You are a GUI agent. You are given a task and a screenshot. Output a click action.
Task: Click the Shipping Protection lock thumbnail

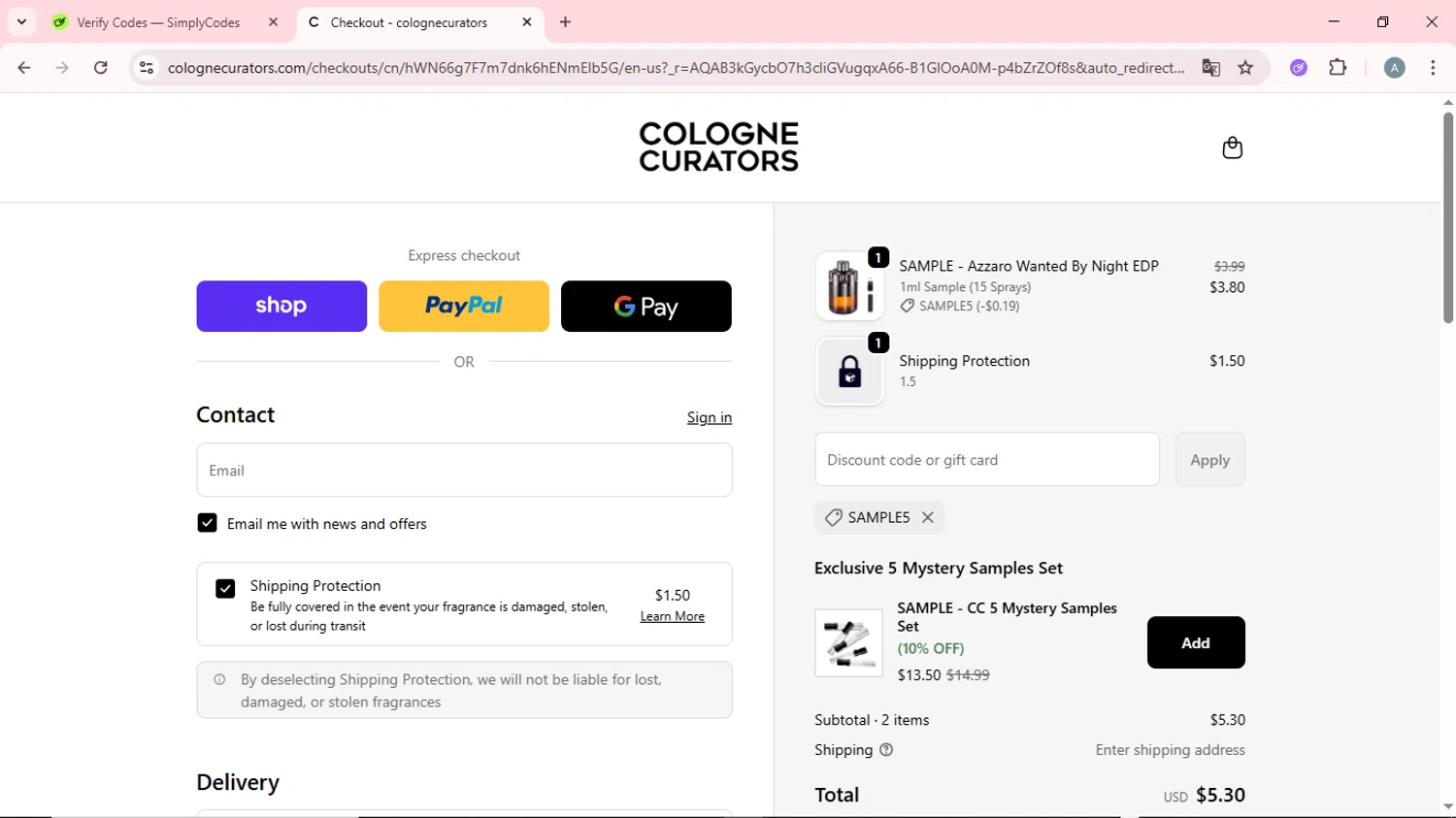849,372
